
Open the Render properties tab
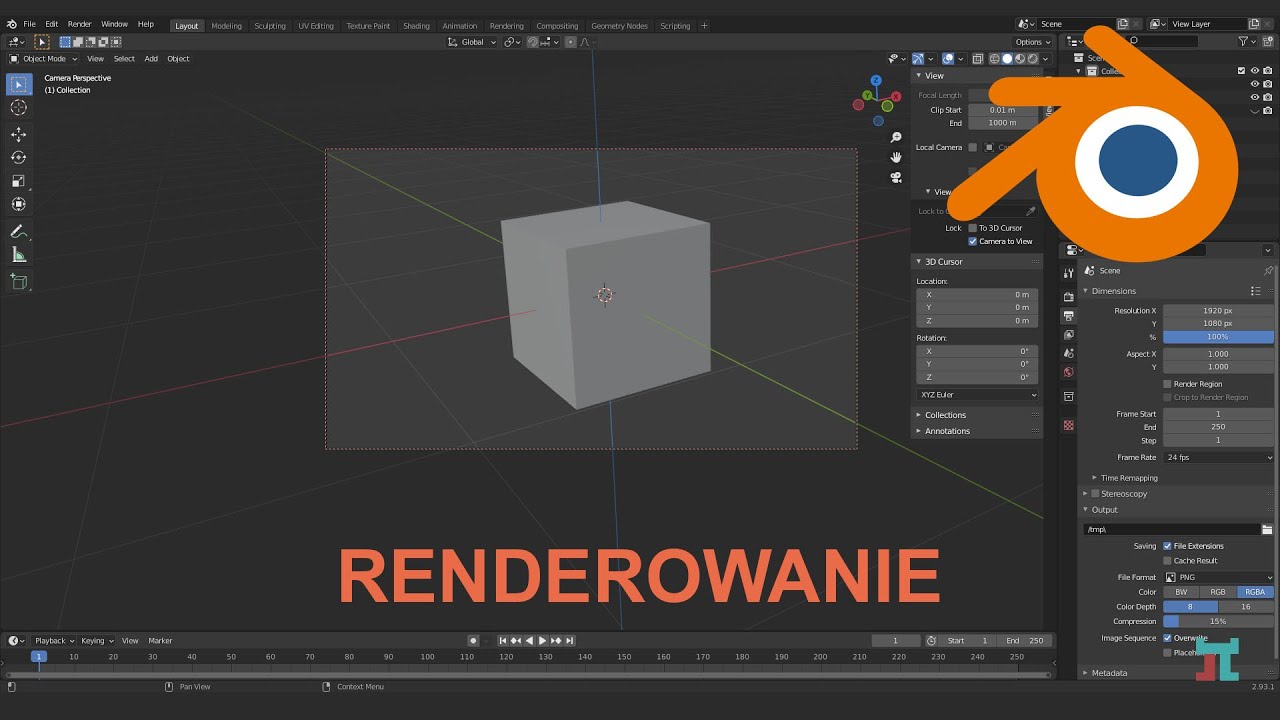pos(1068,297)
